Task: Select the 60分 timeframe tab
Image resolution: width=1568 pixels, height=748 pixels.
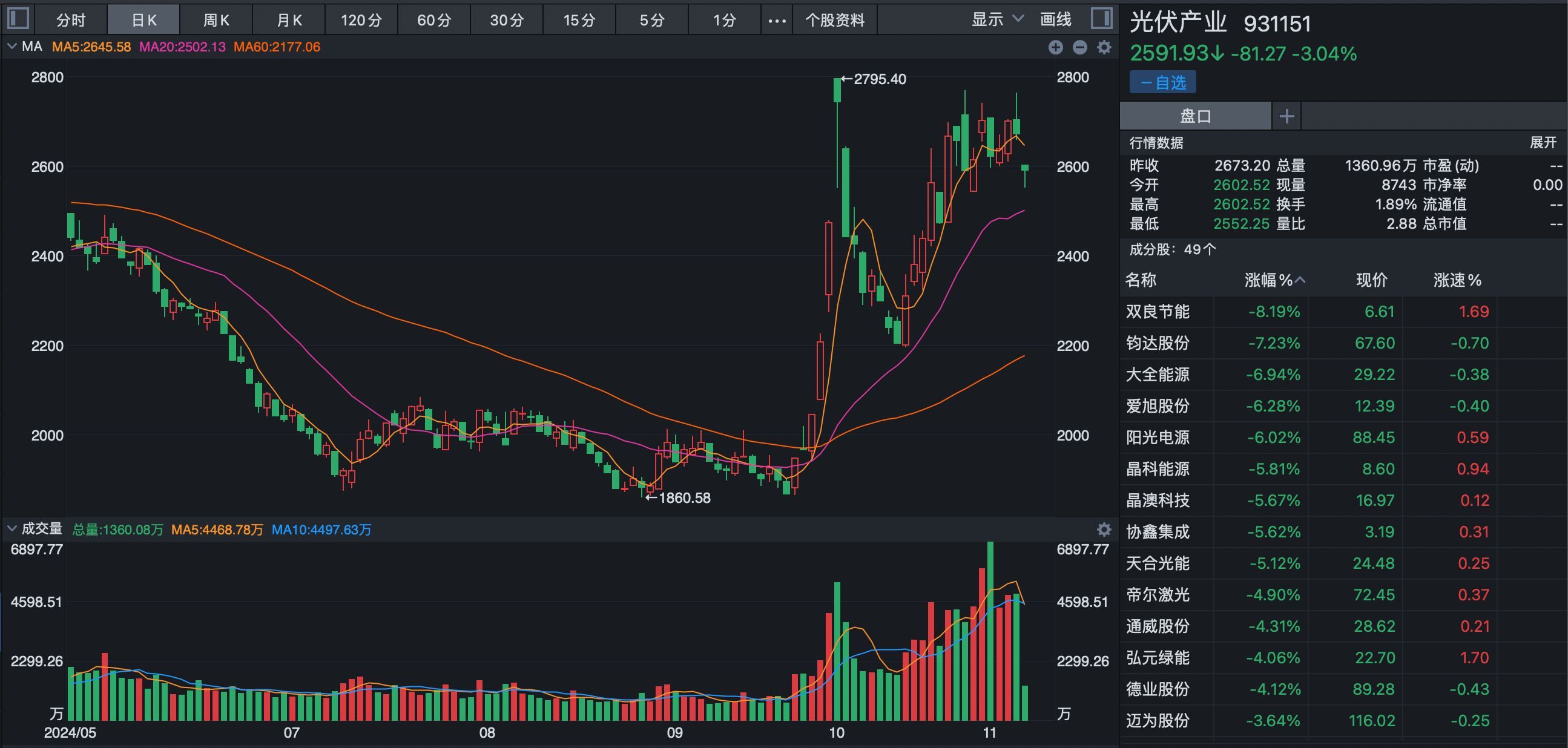Action: pyautogui.click(x=433, y=20)
